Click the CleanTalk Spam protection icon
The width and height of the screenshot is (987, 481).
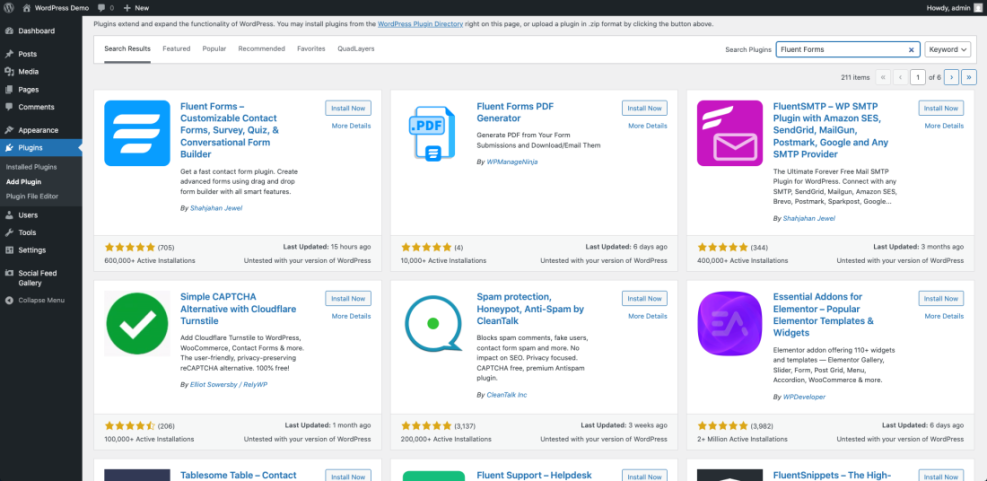(x=433, y=324)
